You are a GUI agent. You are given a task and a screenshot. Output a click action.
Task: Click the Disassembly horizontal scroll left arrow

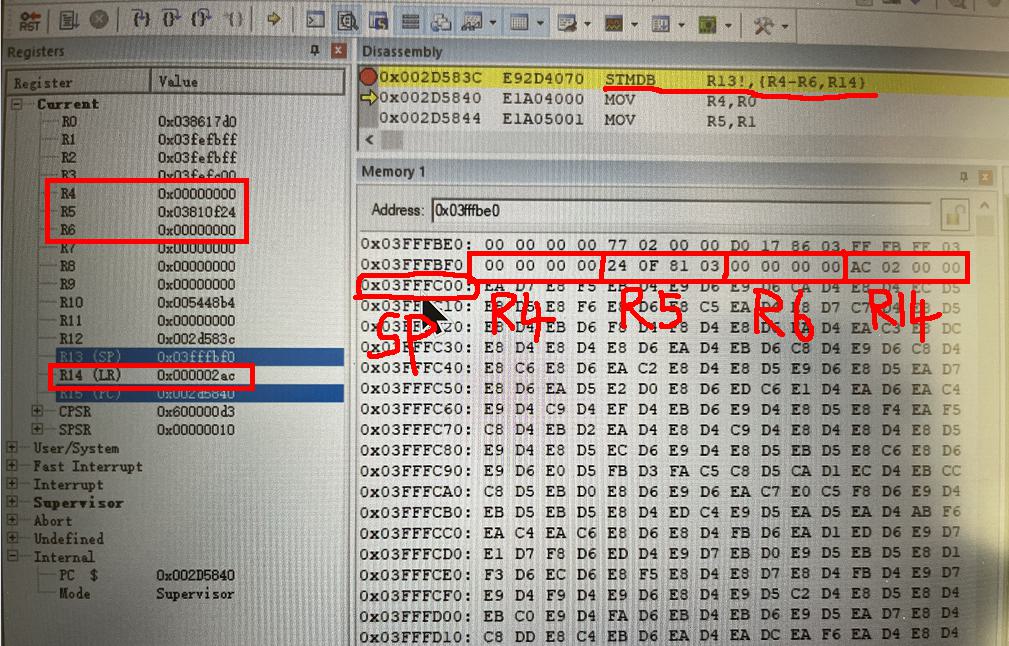tap(369, 140)
